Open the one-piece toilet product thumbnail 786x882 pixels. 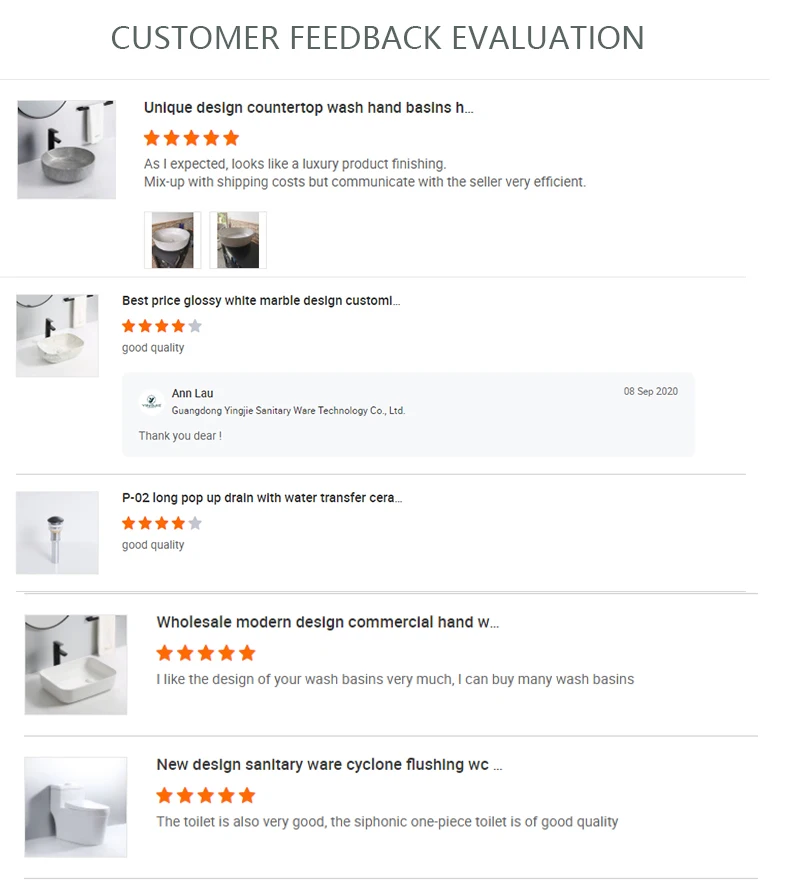76,806
